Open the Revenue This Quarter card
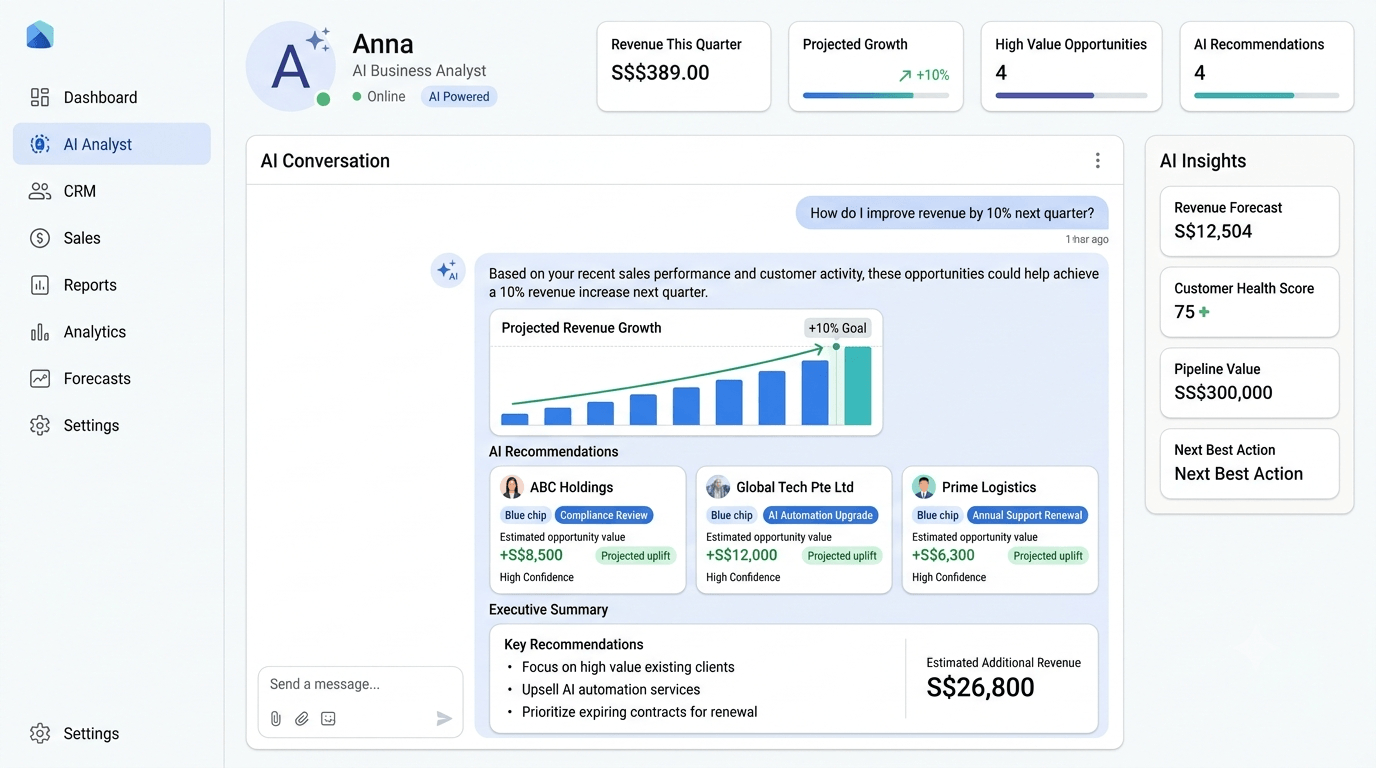The width and height of the screenshot is (1376, 768). tap(684, 66)
